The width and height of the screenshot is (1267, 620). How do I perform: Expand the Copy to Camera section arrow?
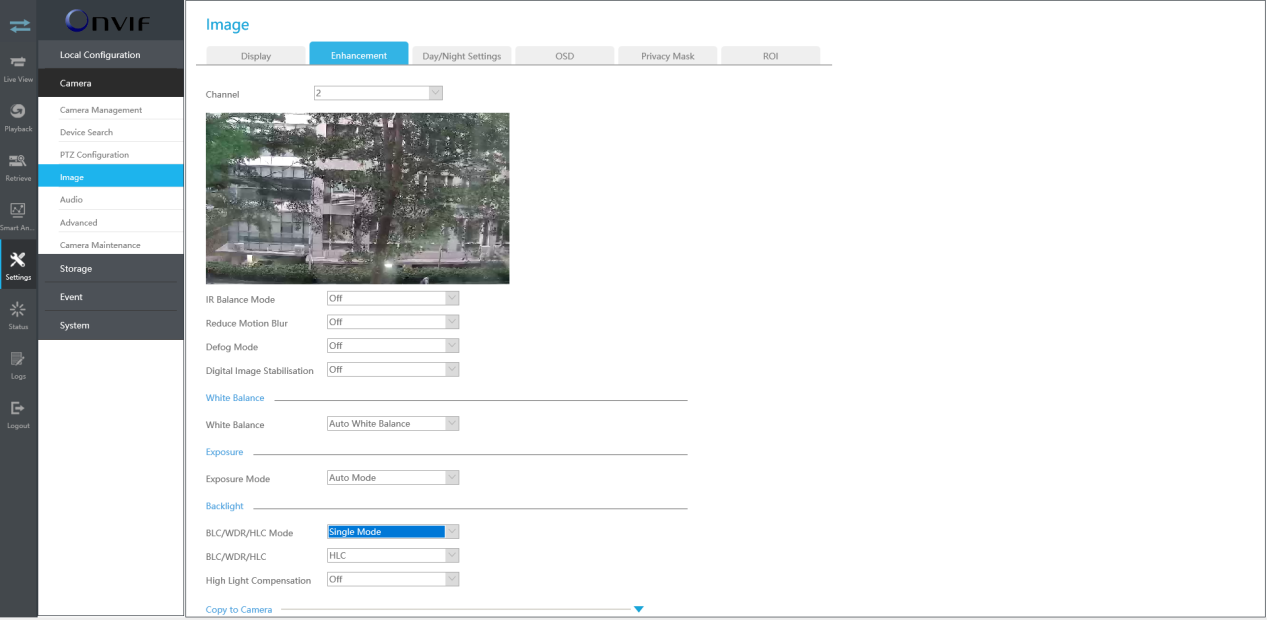[638, 609]
